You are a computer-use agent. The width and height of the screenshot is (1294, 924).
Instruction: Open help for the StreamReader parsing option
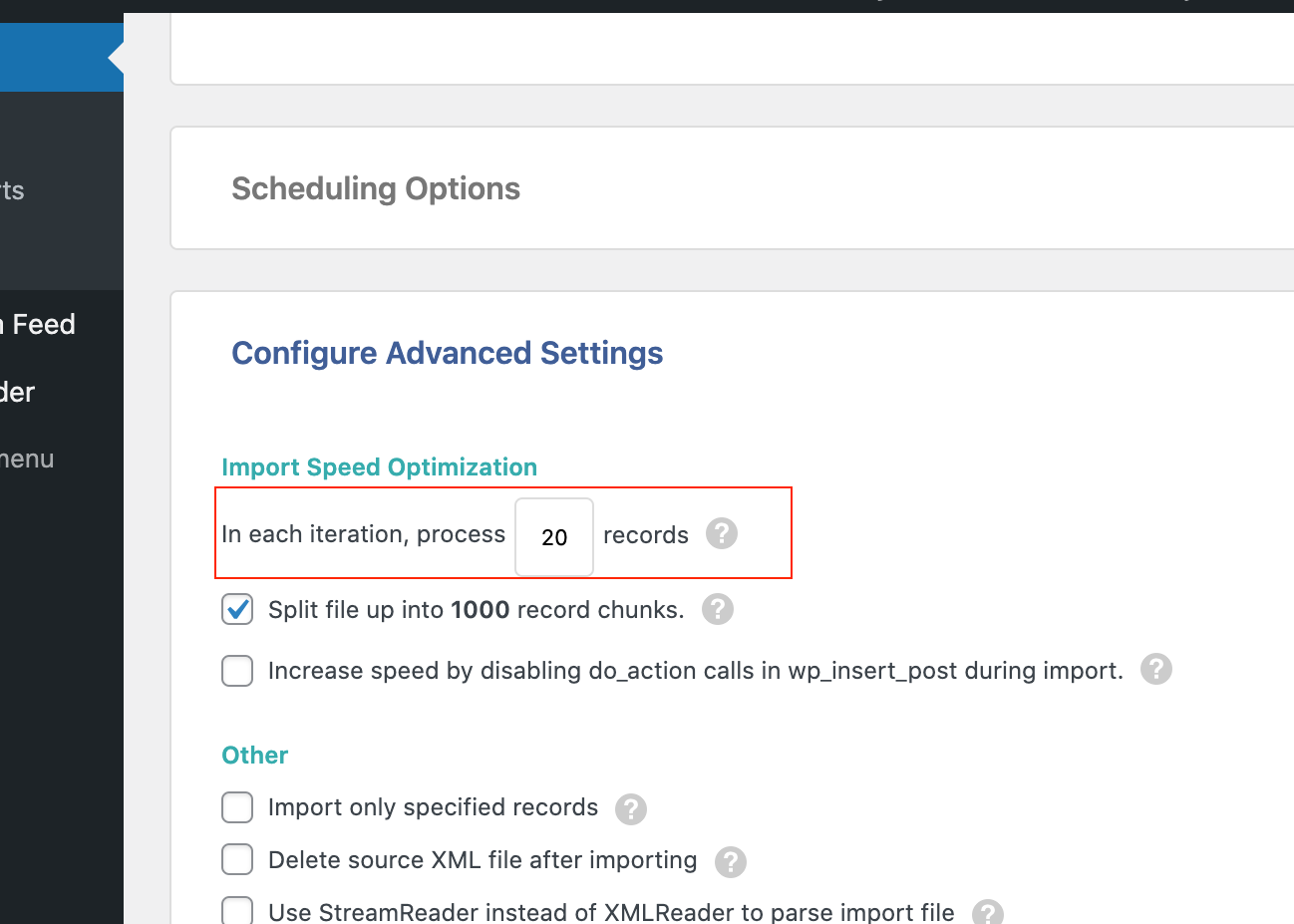click(x=987, y=912)
